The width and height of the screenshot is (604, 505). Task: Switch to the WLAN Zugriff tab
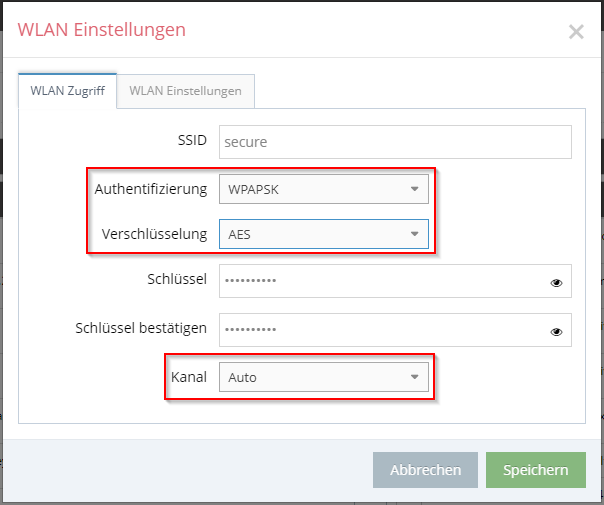click(67, 91)
